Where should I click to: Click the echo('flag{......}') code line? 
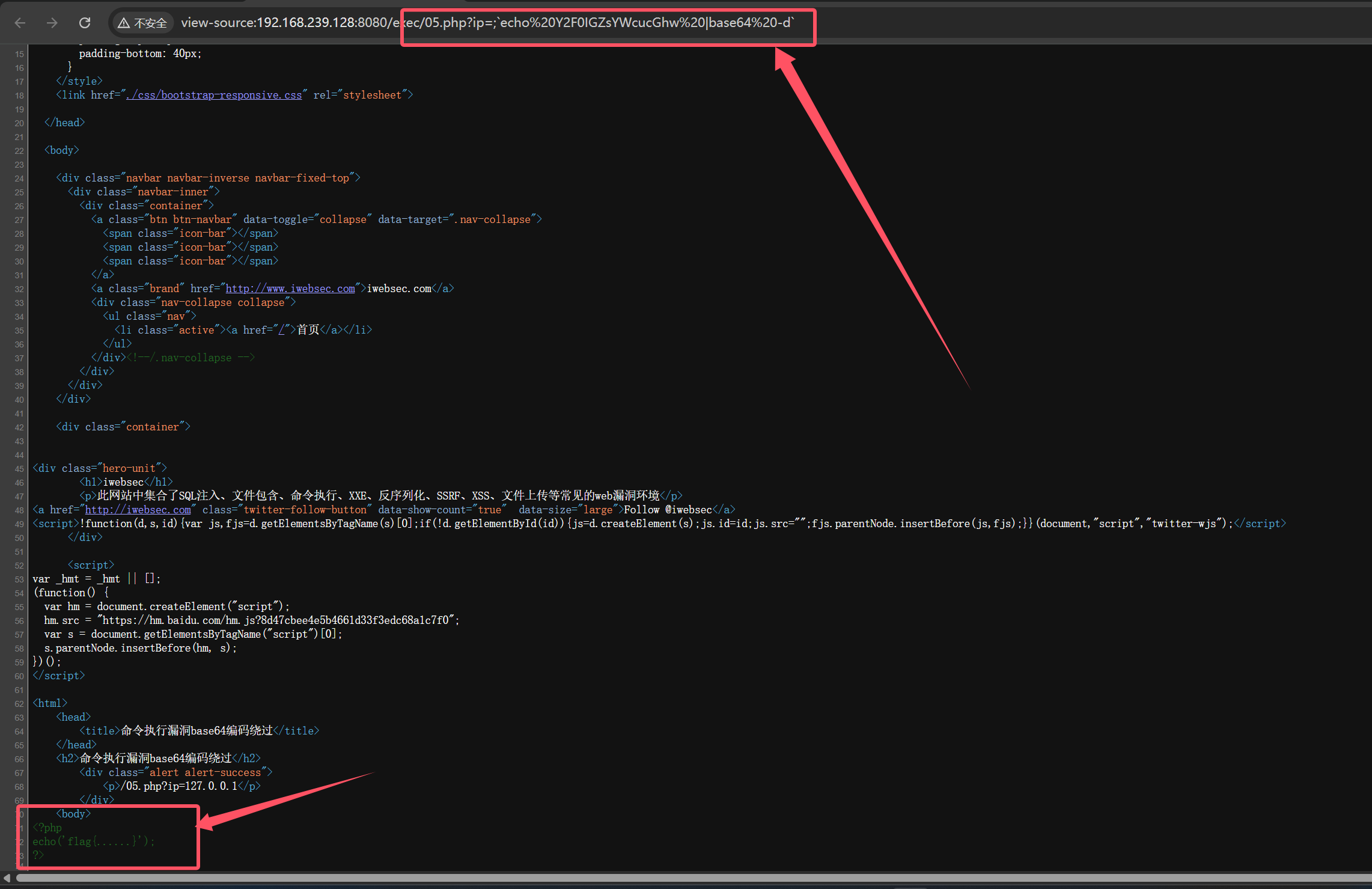[x=94, y=842]
